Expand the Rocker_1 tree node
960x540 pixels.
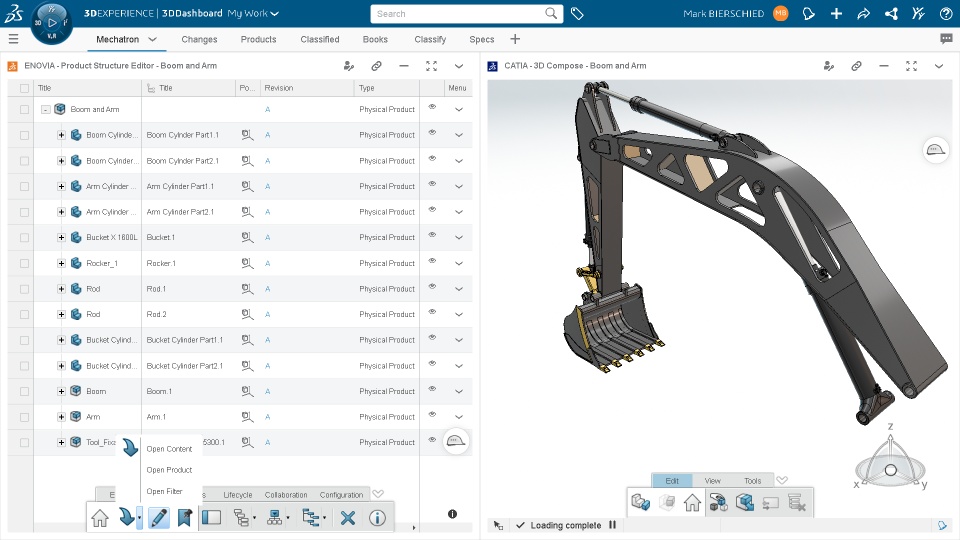coord(61,263)
